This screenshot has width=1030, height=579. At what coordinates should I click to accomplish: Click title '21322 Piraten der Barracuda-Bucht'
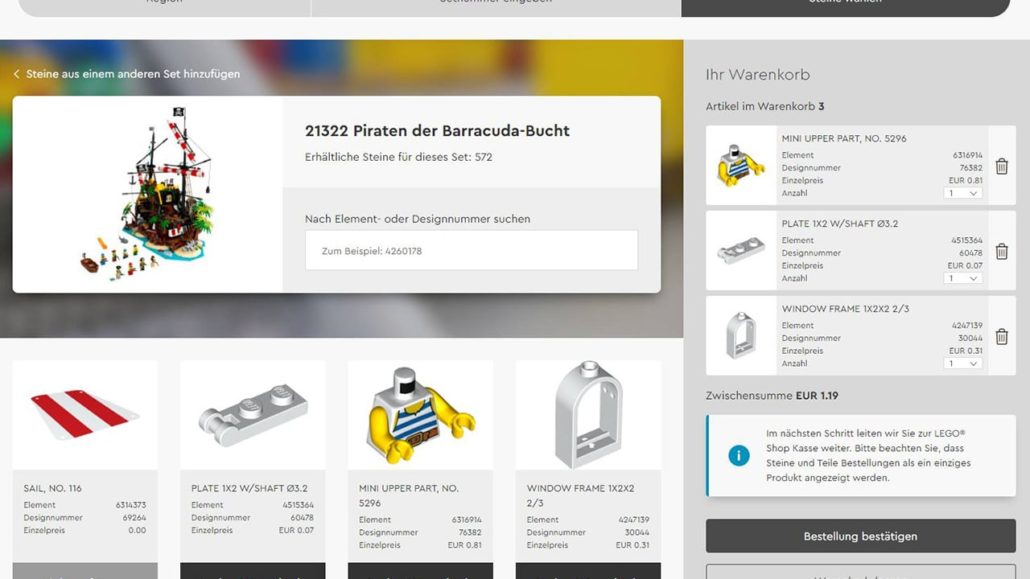click(437, 131)
